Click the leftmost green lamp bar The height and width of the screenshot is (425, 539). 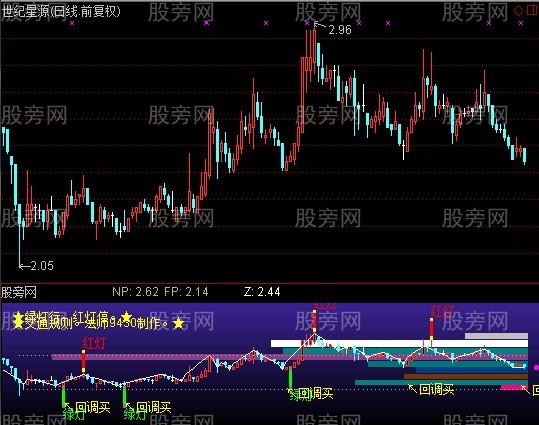tap(63, 396)
